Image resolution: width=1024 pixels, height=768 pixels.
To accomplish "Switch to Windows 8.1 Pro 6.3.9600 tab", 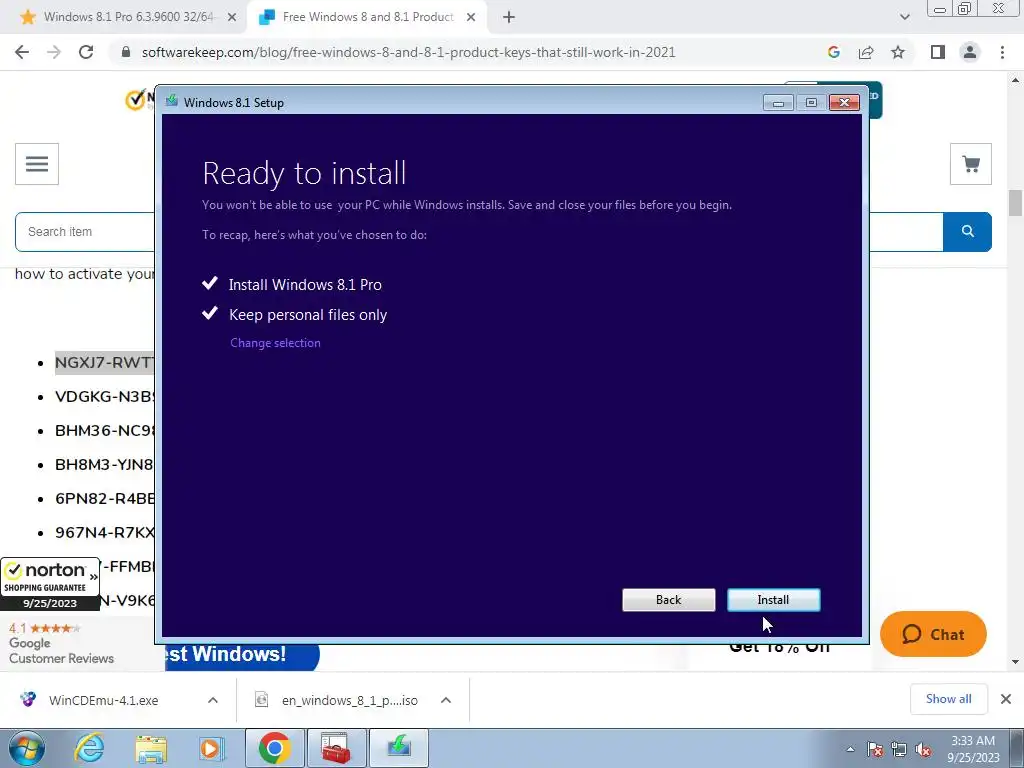I will (x=127, y=17).
